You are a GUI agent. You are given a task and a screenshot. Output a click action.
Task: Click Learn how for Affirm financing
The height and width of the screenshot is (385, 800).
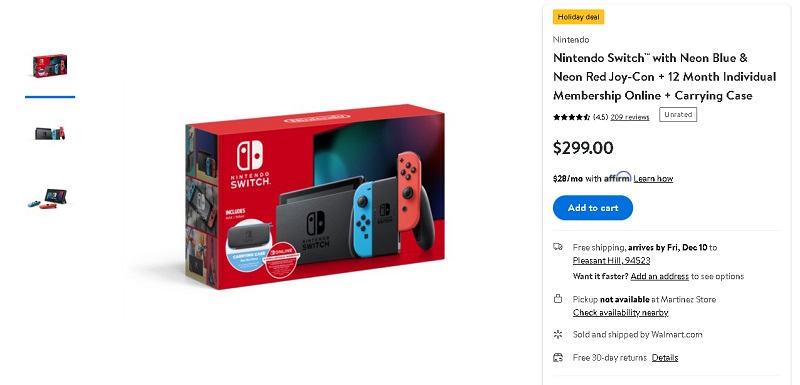point(653,178)
